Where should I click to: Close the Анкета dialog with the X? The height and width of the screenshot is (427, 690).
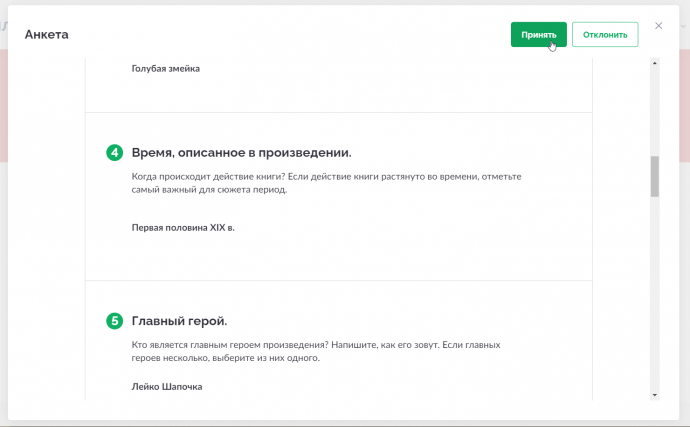coord(658,26)
